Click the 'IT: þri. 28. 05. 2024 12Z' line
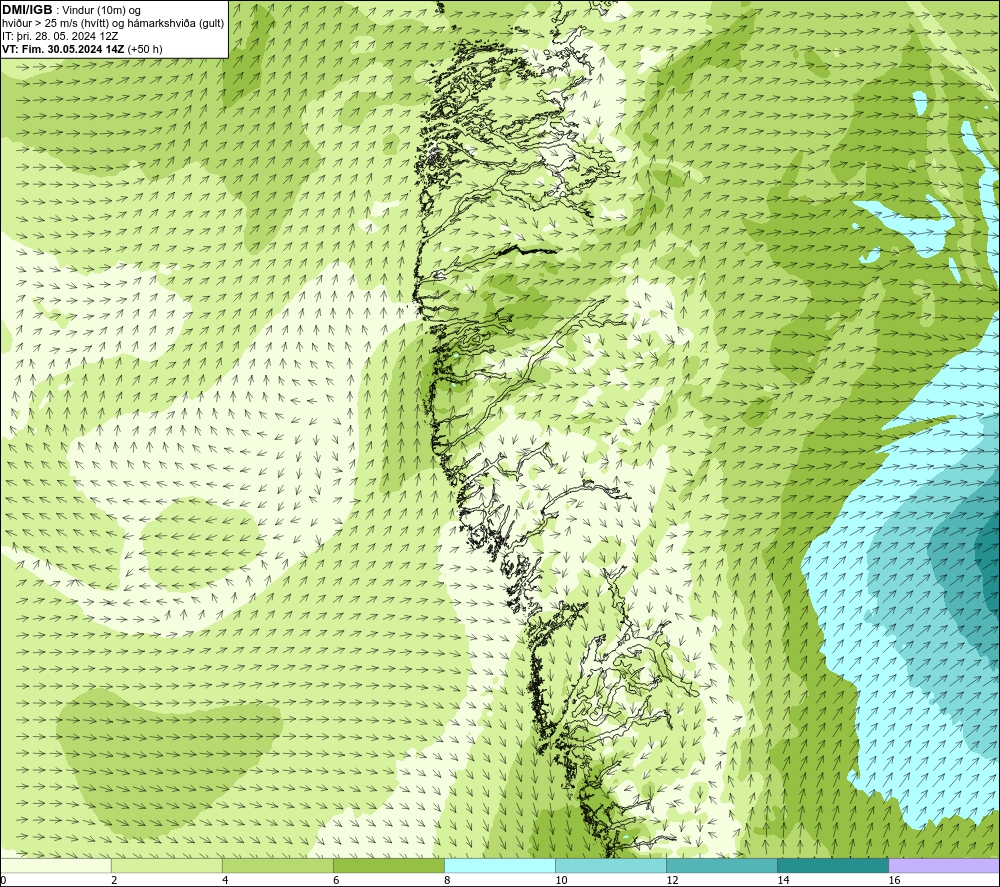Viewport: 1000px width, 887px height. coord(60,36)
